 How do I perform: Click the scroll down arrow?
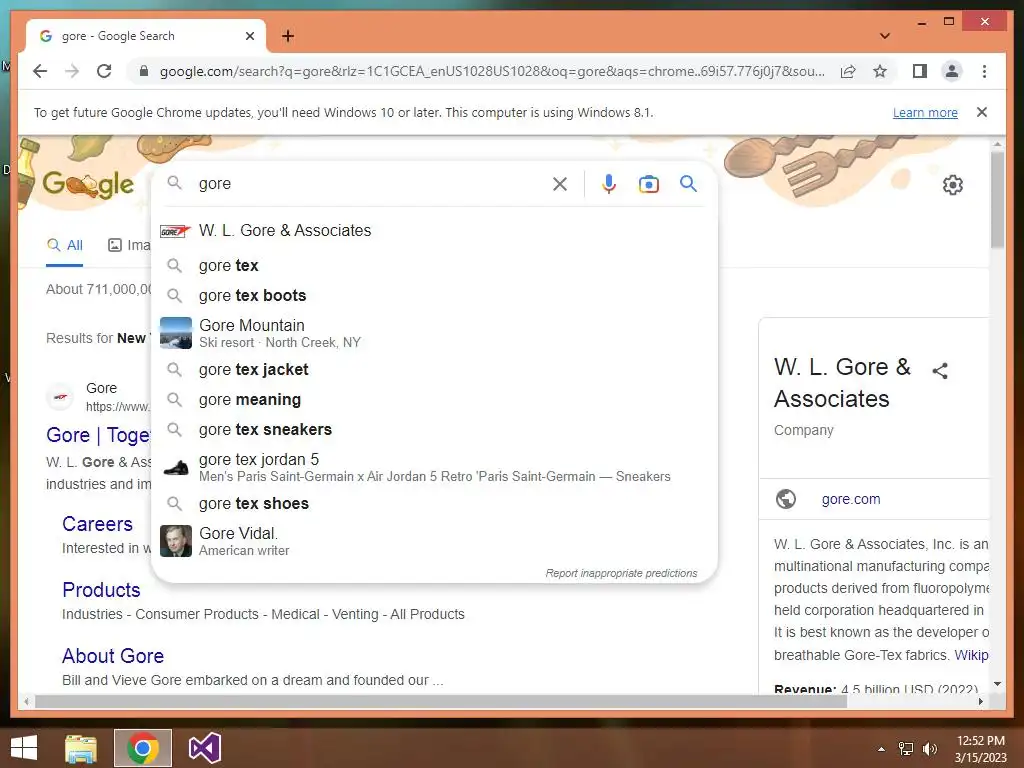pyautogui.click(x=997, y=684)
